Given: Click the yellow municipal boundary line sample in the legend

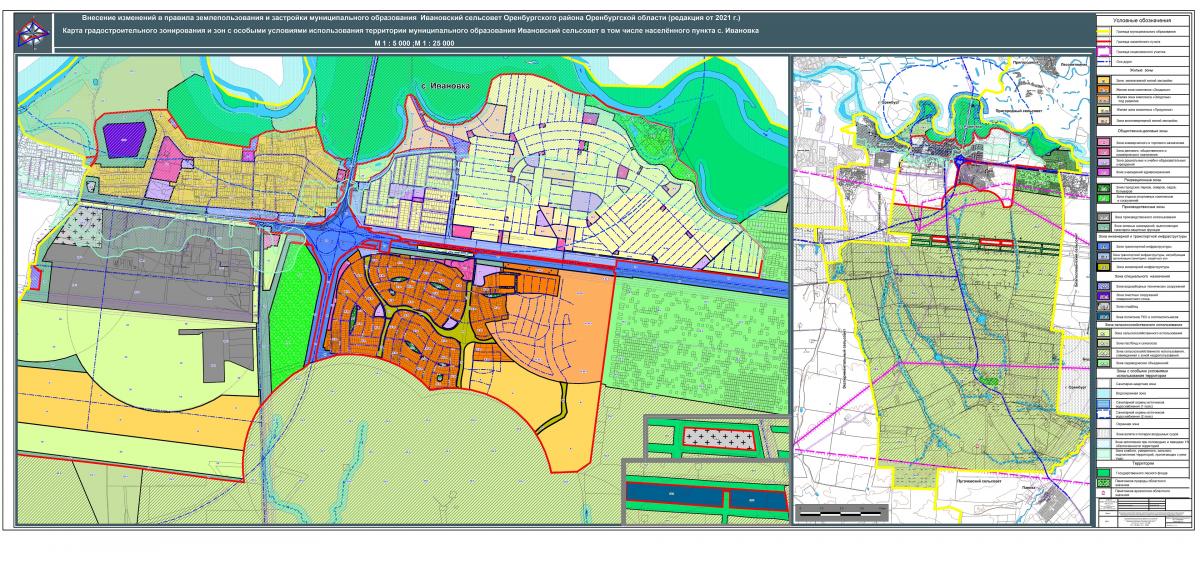Looking at the screenshot, I should pyautogui.click(x=1103, y=32).
